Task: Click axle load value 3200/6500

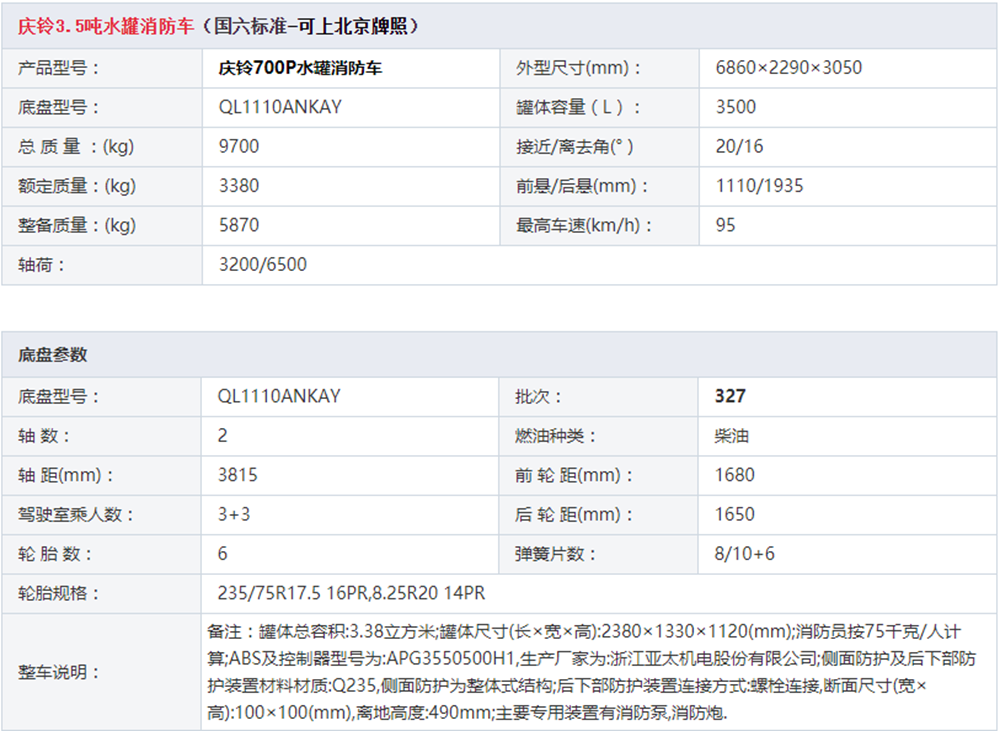Action: pos(263,264)
